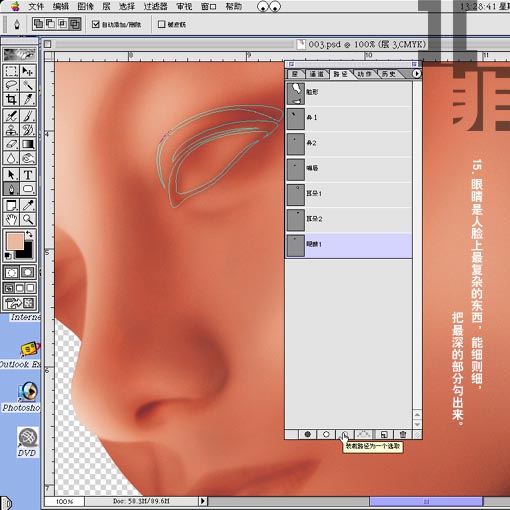Select the Crop tool in the toolbox
The image size is (510, 510).
(11, 99)
